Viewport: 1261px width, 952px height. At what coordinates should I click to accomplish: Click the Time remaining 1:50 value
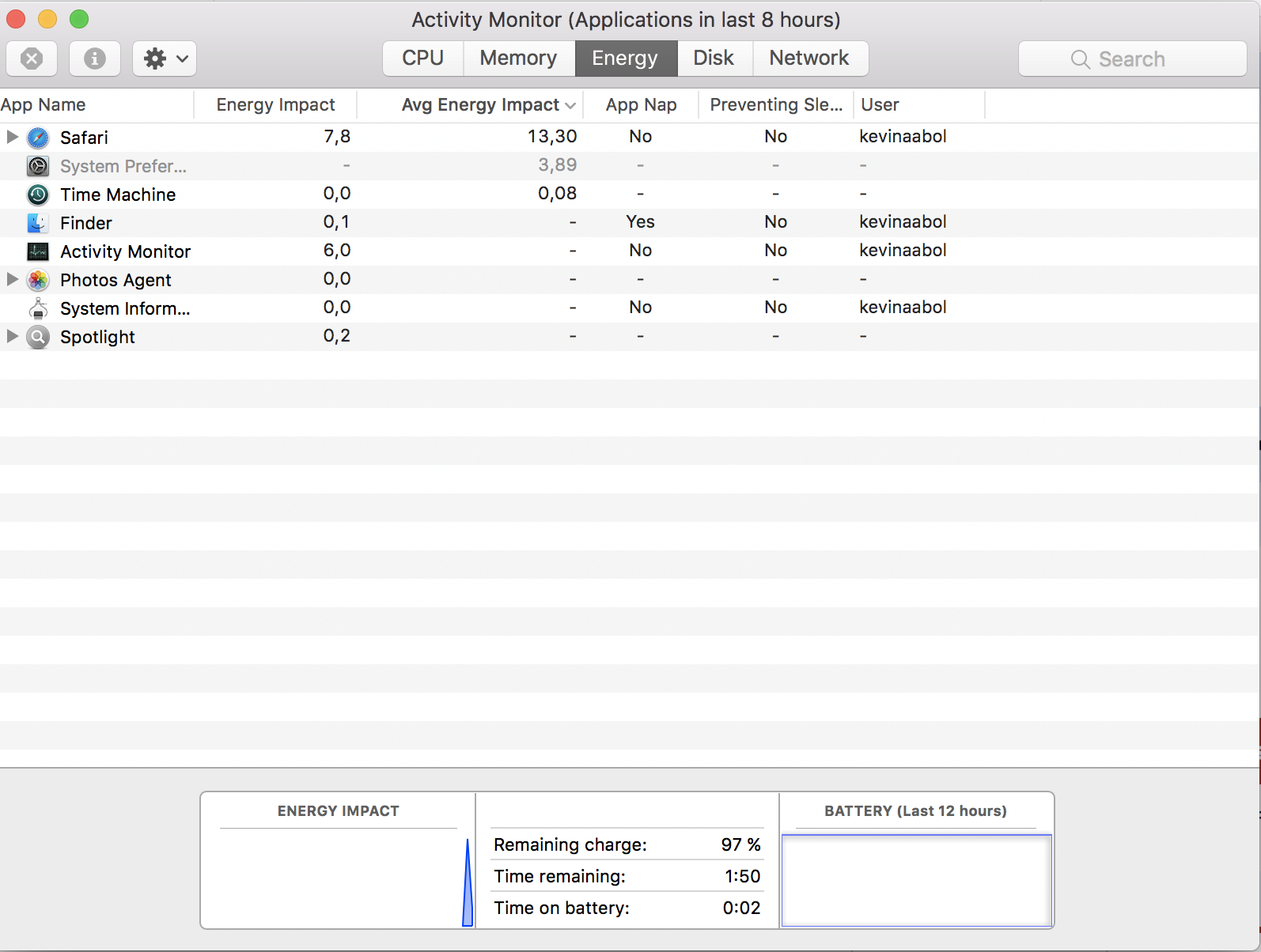click(x=742, y=876)
